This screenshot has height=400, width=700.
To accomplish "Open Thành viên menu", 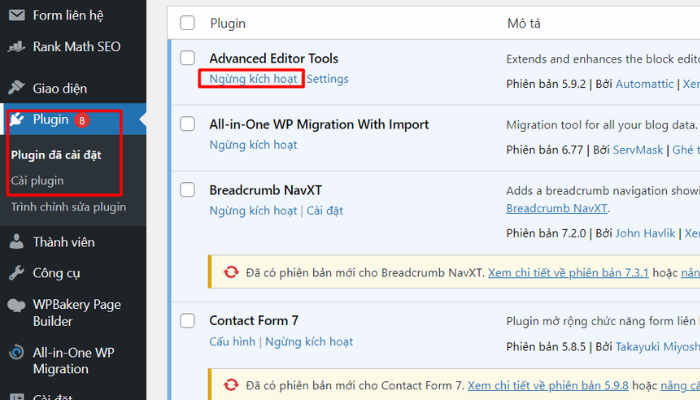I will (64, 242).
